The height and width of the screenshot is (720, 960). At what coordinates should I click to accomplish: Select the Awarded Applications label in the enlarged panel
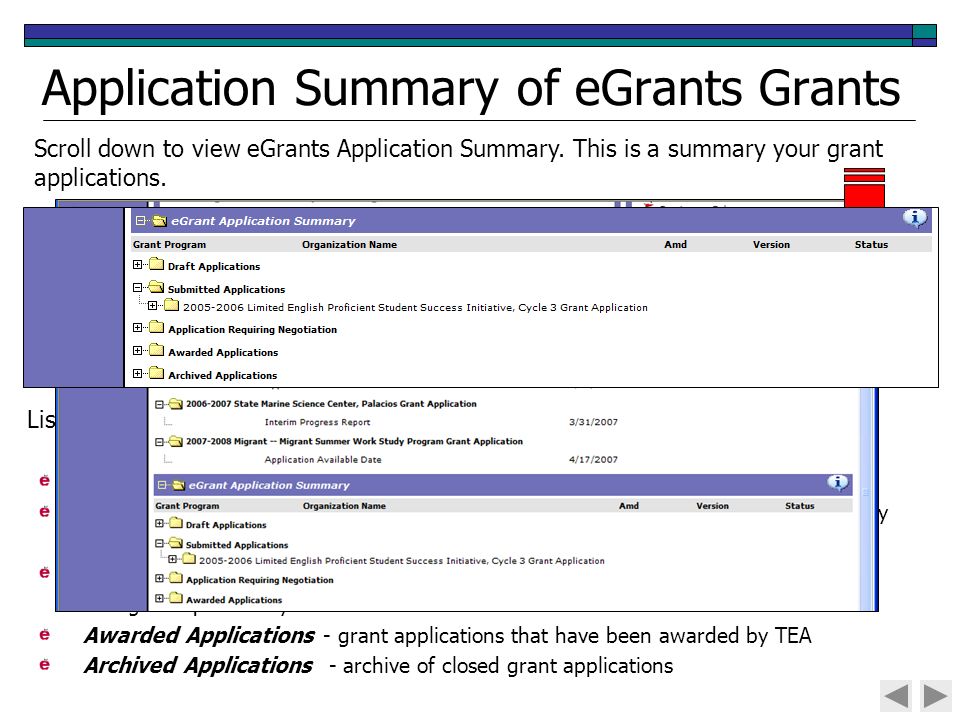(223, 352)
